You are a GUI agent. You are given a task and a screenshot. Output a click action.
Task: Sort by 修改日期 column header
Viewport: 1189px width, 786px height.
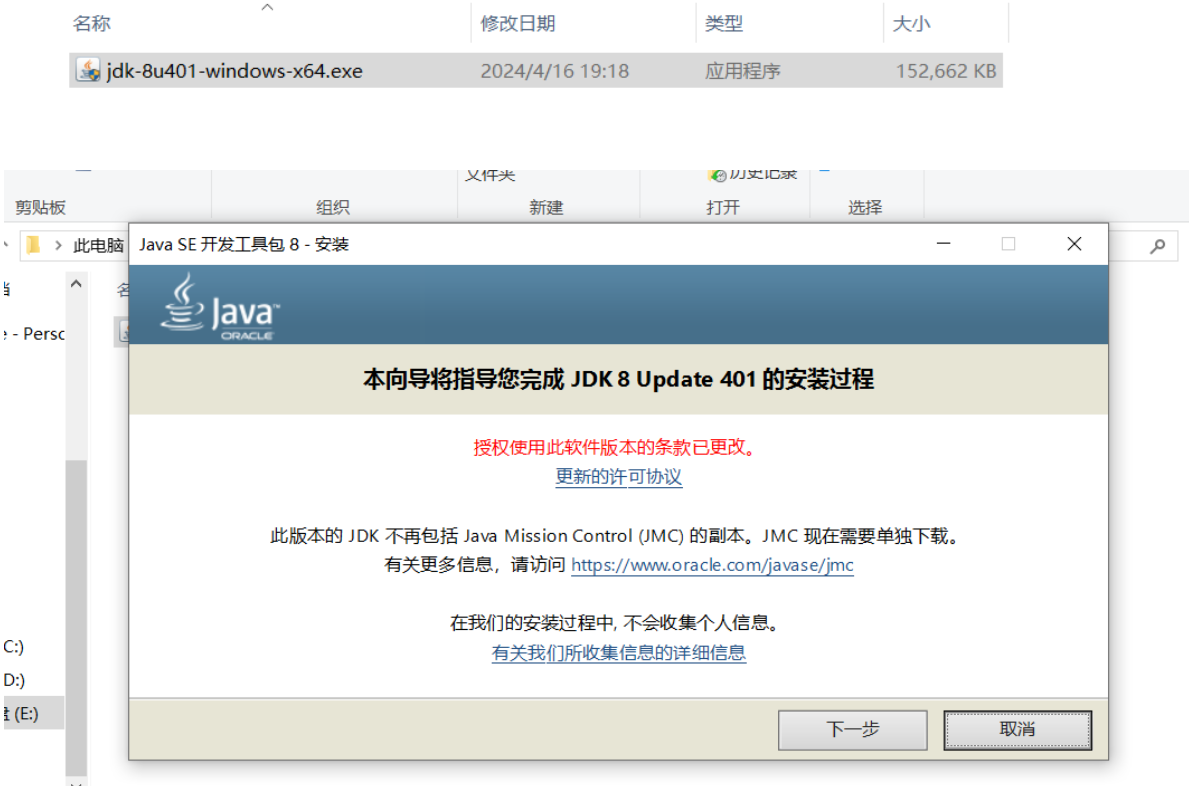[x=518, y=23]
